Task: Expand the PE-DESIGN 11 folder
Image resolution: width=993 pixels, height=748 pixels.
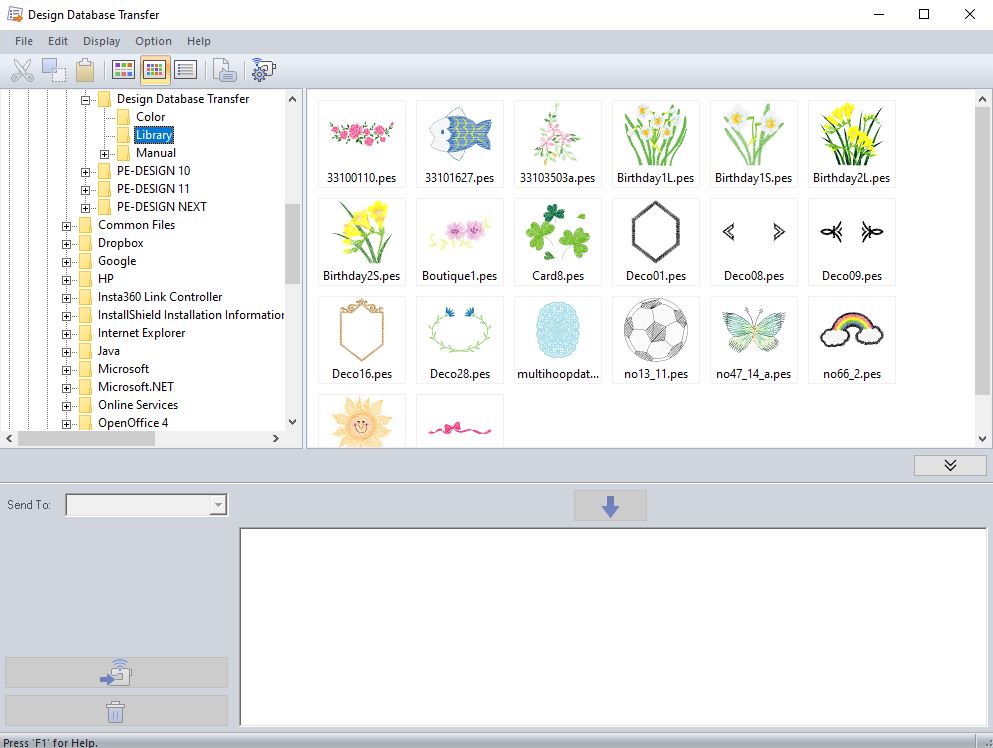Action: pos(86,190)
